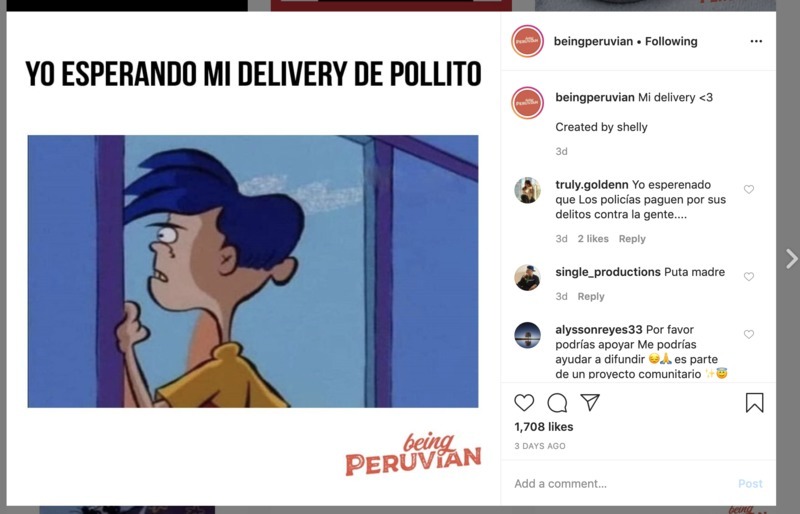Image resolution: width=800 pixels, height=514 pixels.
Task: Toggle the Following status button
Action: tap(671, 41)
